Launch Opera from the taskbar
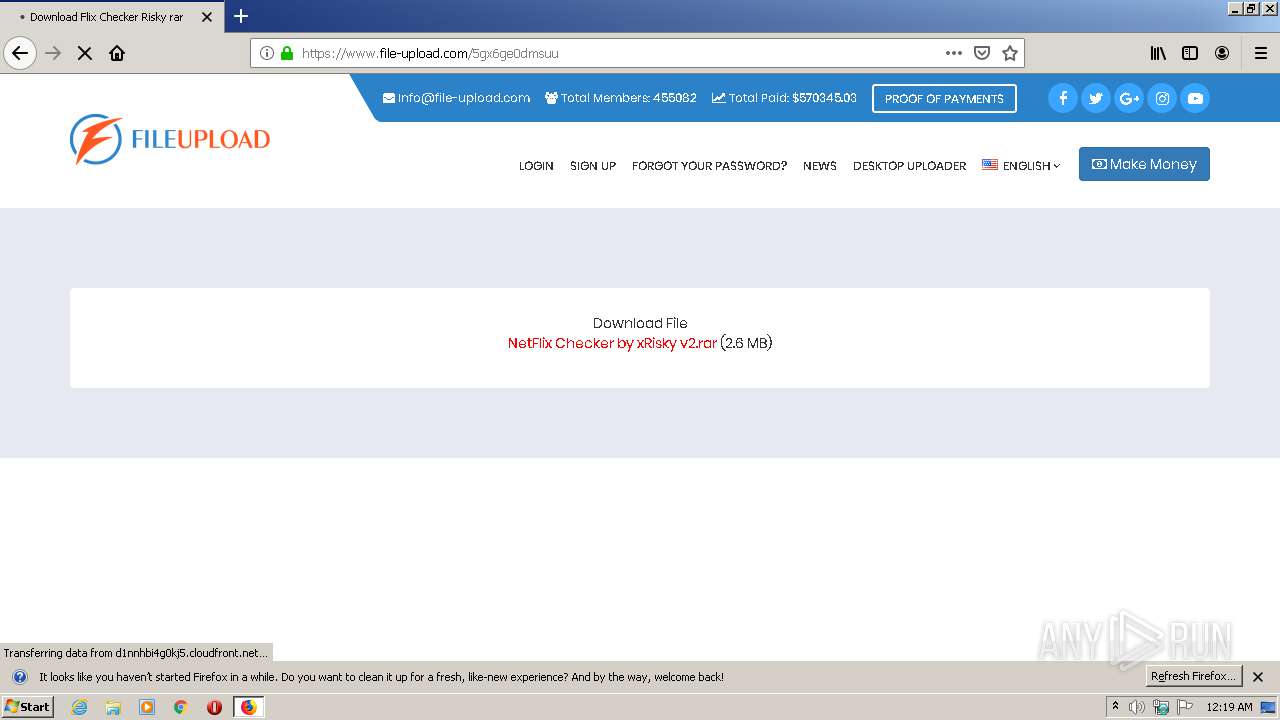Screen dimensions: 1280x720 214,707
